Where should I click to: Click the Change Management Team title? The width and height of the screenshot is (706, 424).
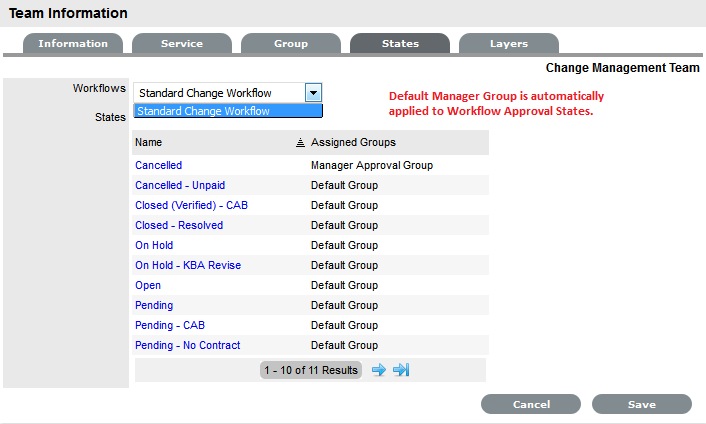tap(623, 68)
